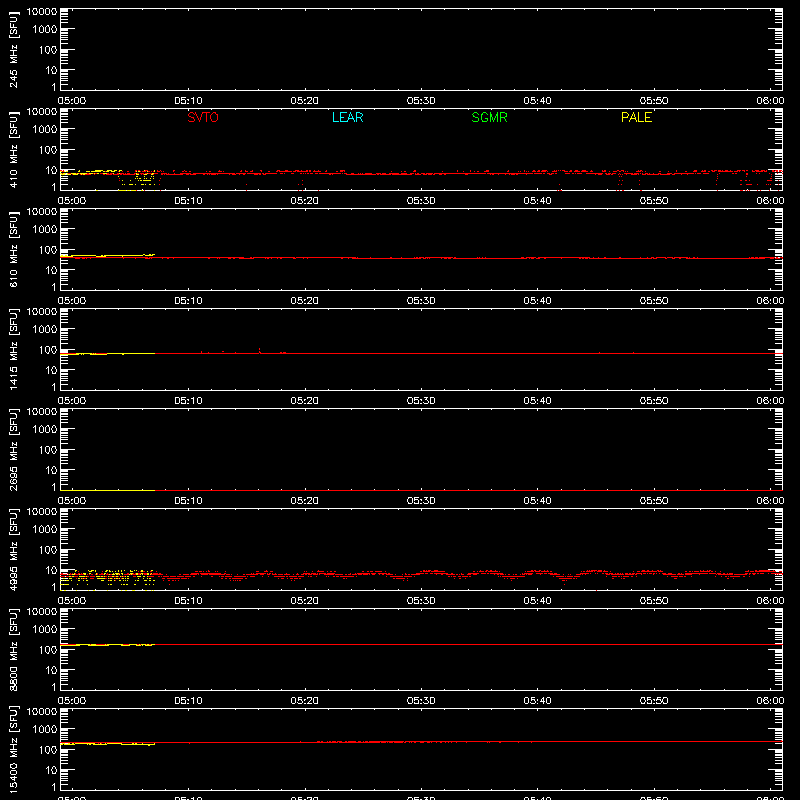This screenshot has width=800, height=800.
Task: Click the 05:30 time label below 245 MHz plot
Action: pyautogui.click(x=421, y=101)
